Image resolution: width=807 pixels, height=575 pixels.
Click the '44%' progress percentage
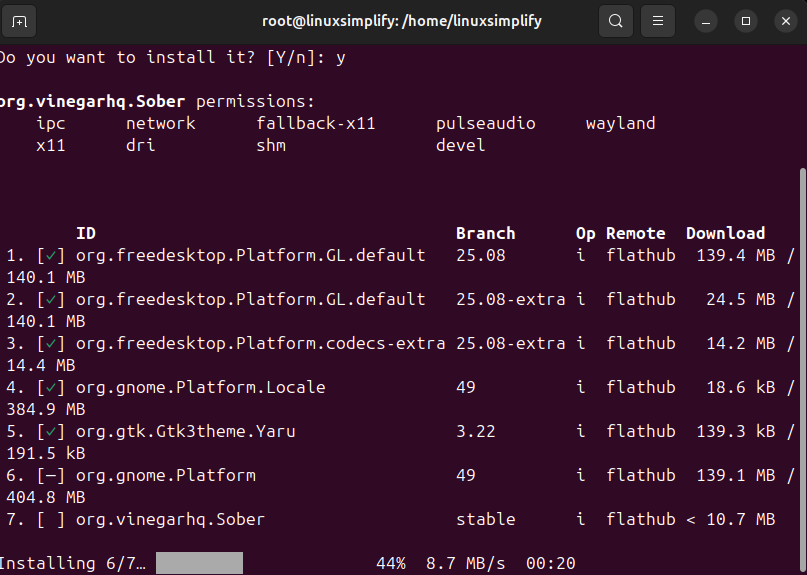[391, 564]
